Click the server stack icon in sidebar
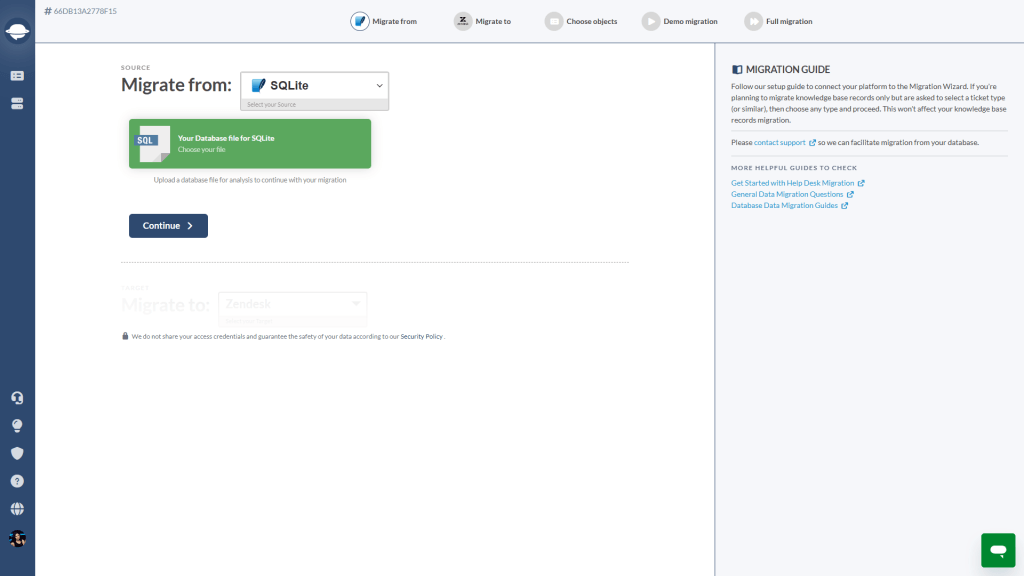This screenshot has width=1024, height=576. [17, 103]
